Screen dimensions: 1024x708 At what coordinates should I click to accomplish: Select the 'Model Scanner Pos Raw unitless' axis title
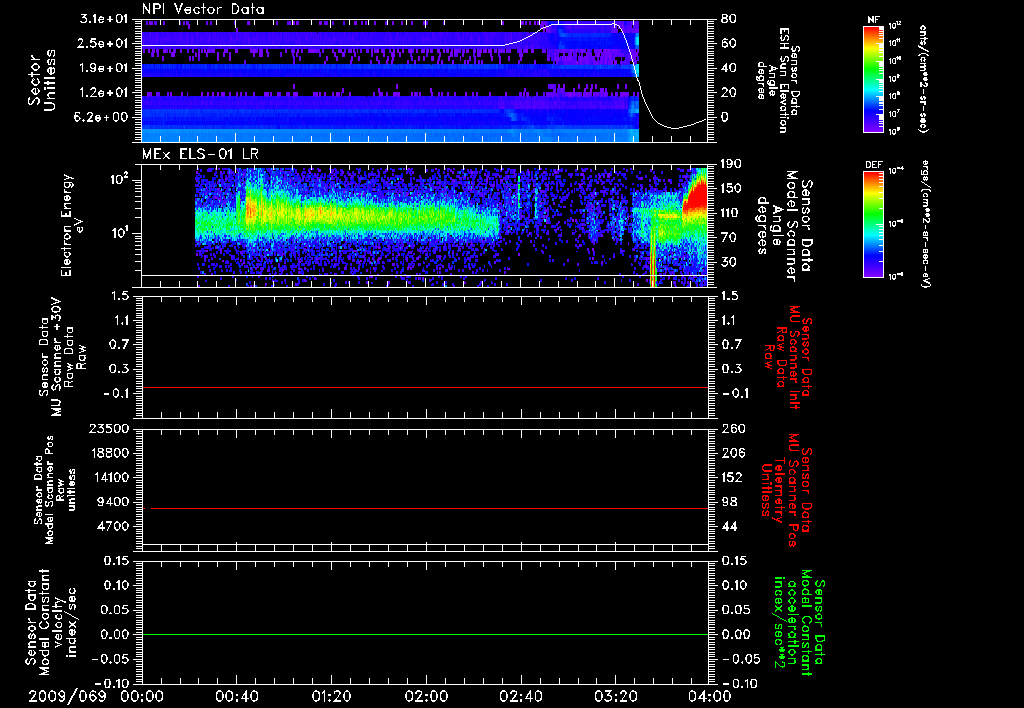55,490
